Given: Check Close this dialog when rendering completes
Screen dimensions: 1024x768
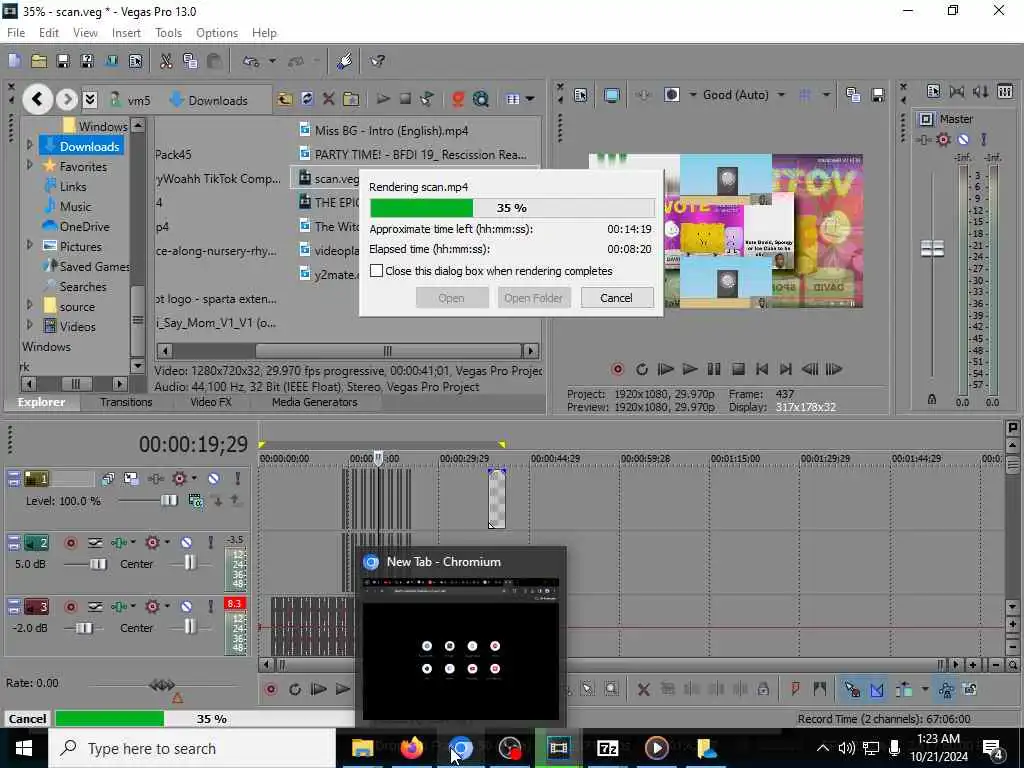Looking at the screenshot, I should pyautogui.click(x=376, y=270).
